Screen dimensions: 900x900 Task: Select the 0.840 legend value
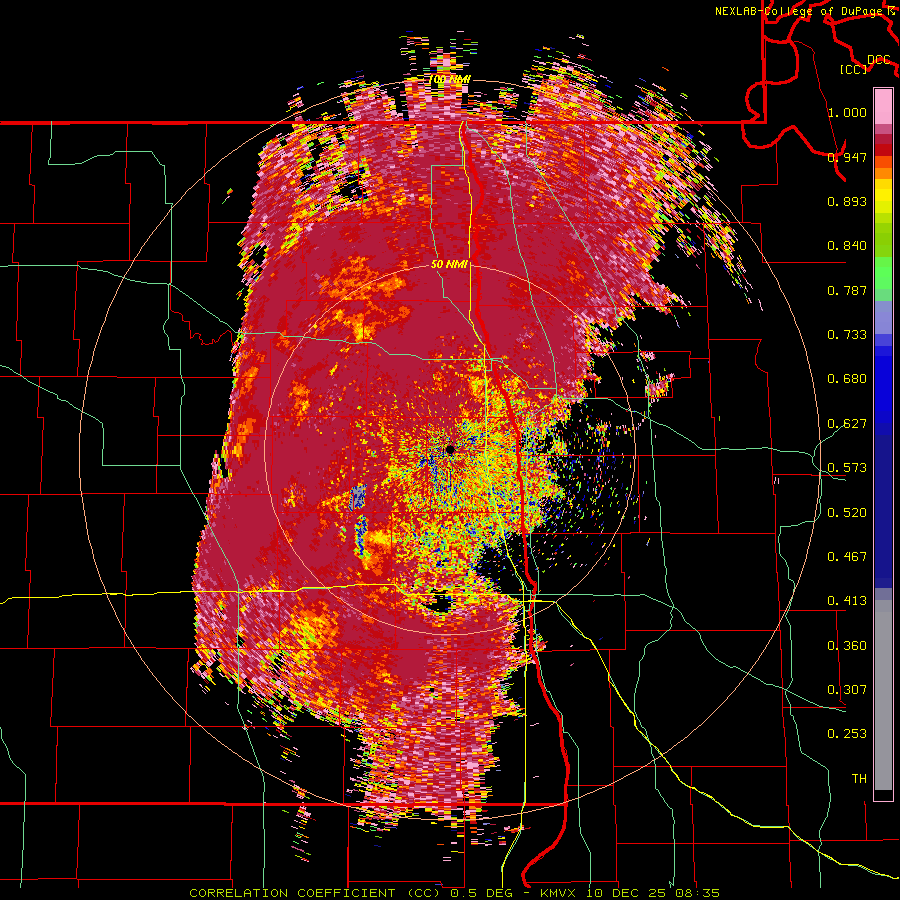point(847,246)
